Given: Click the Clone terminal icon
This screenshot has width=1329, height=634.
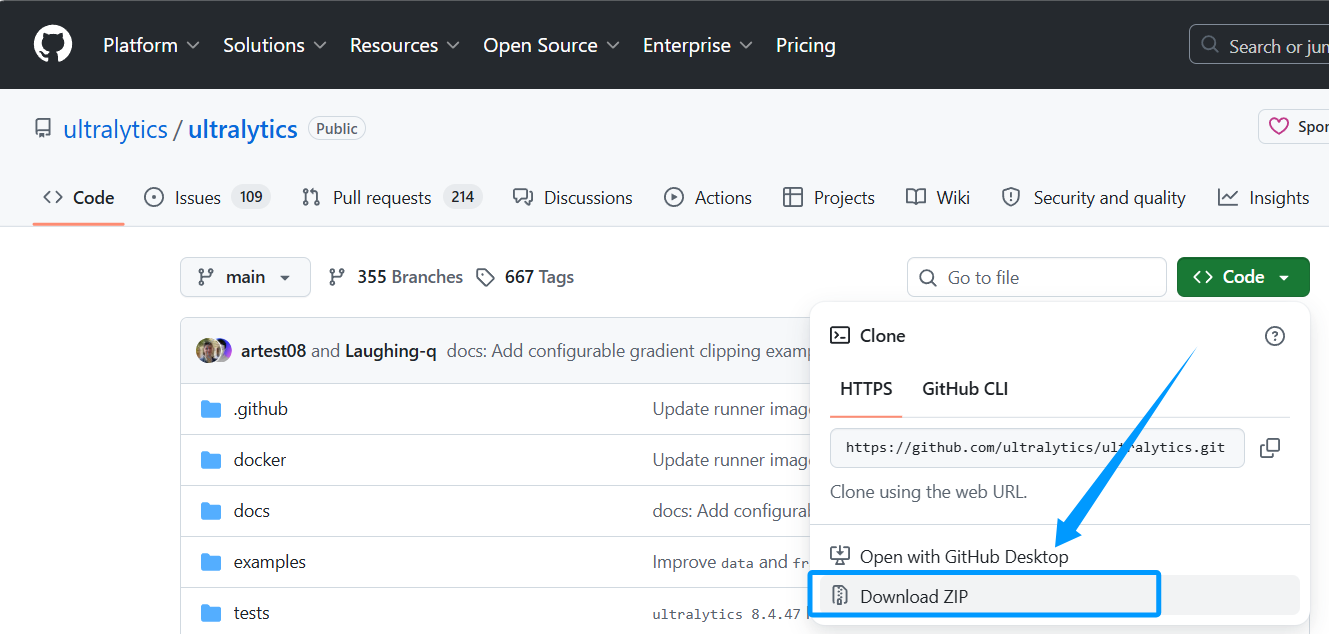Looking at the screenshot, I should (x=840, y=336).
